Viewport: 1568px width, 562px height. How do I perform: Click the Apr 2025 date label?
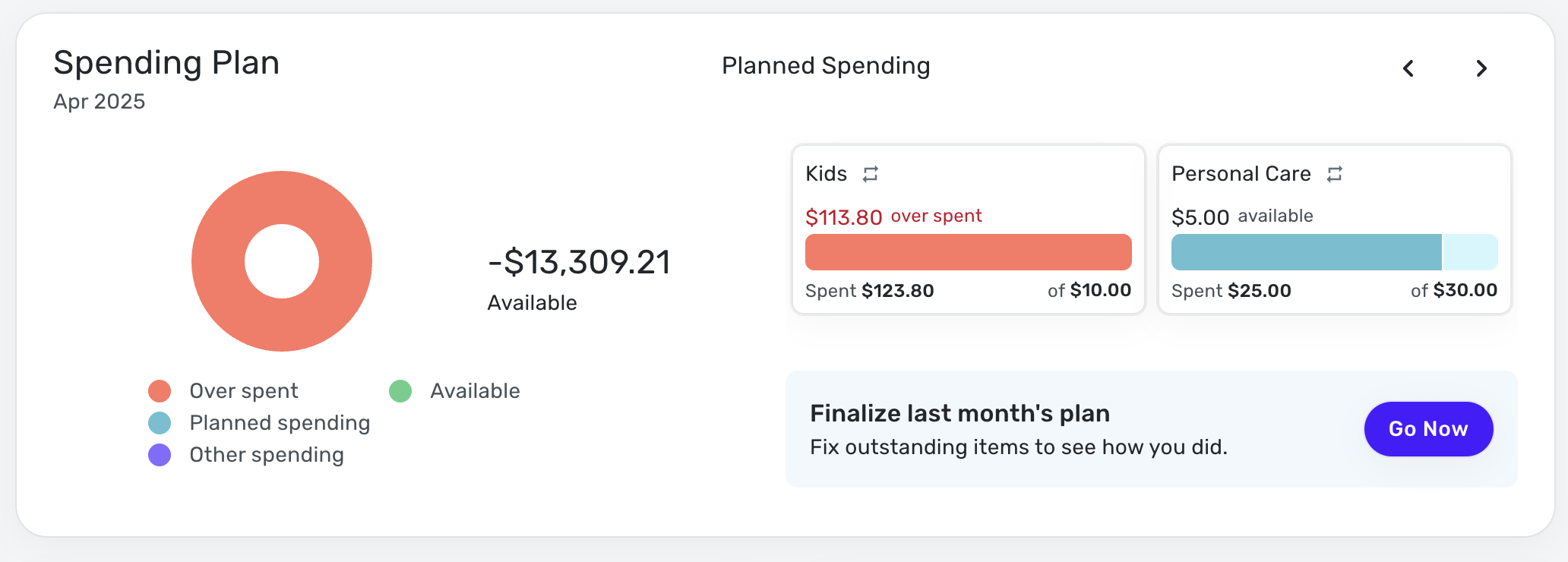100,102
